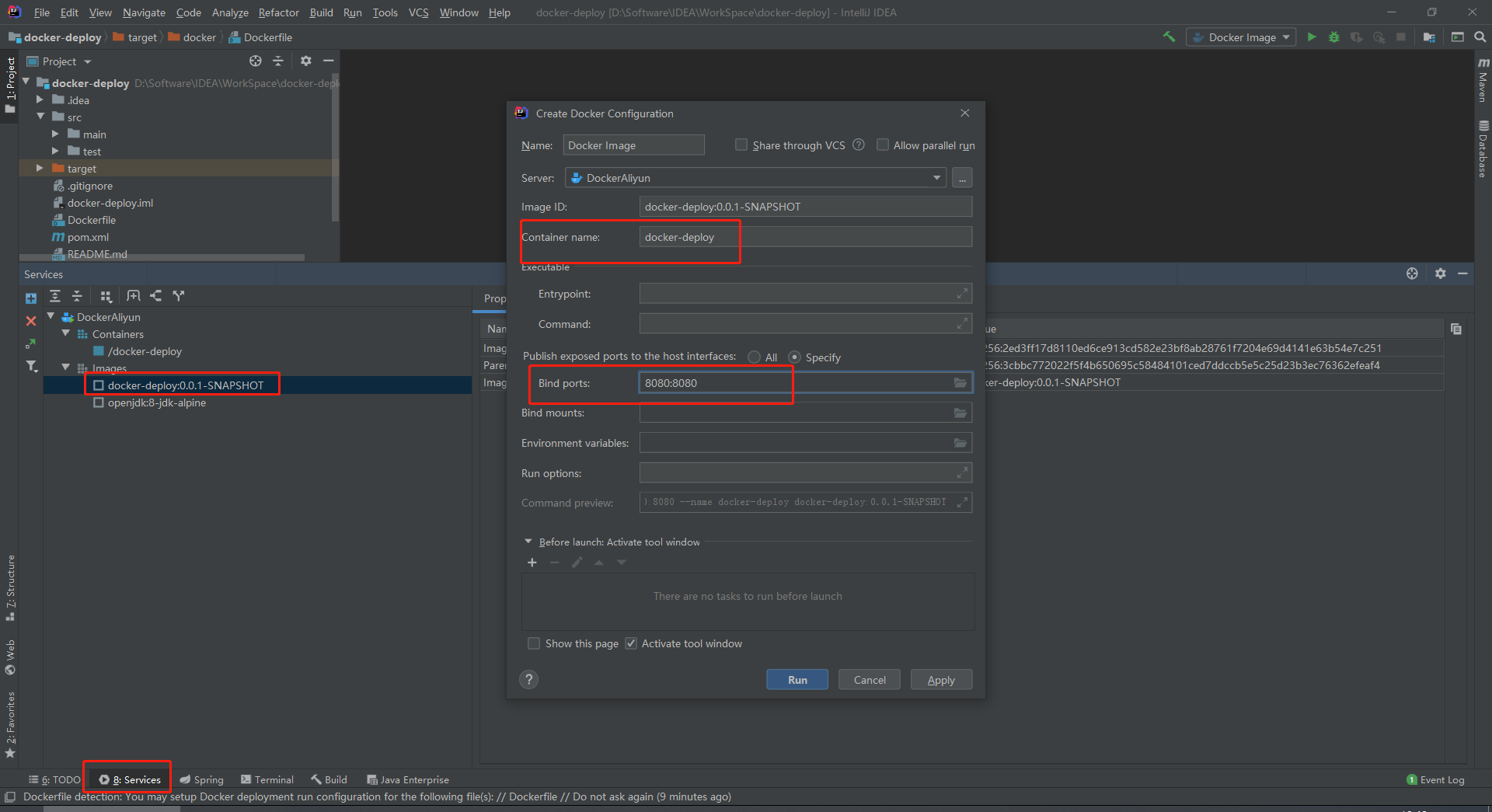This screenshot has width=1492, height=812.
Task: Open the Spring tool window tab
Action: click(202, 779)
